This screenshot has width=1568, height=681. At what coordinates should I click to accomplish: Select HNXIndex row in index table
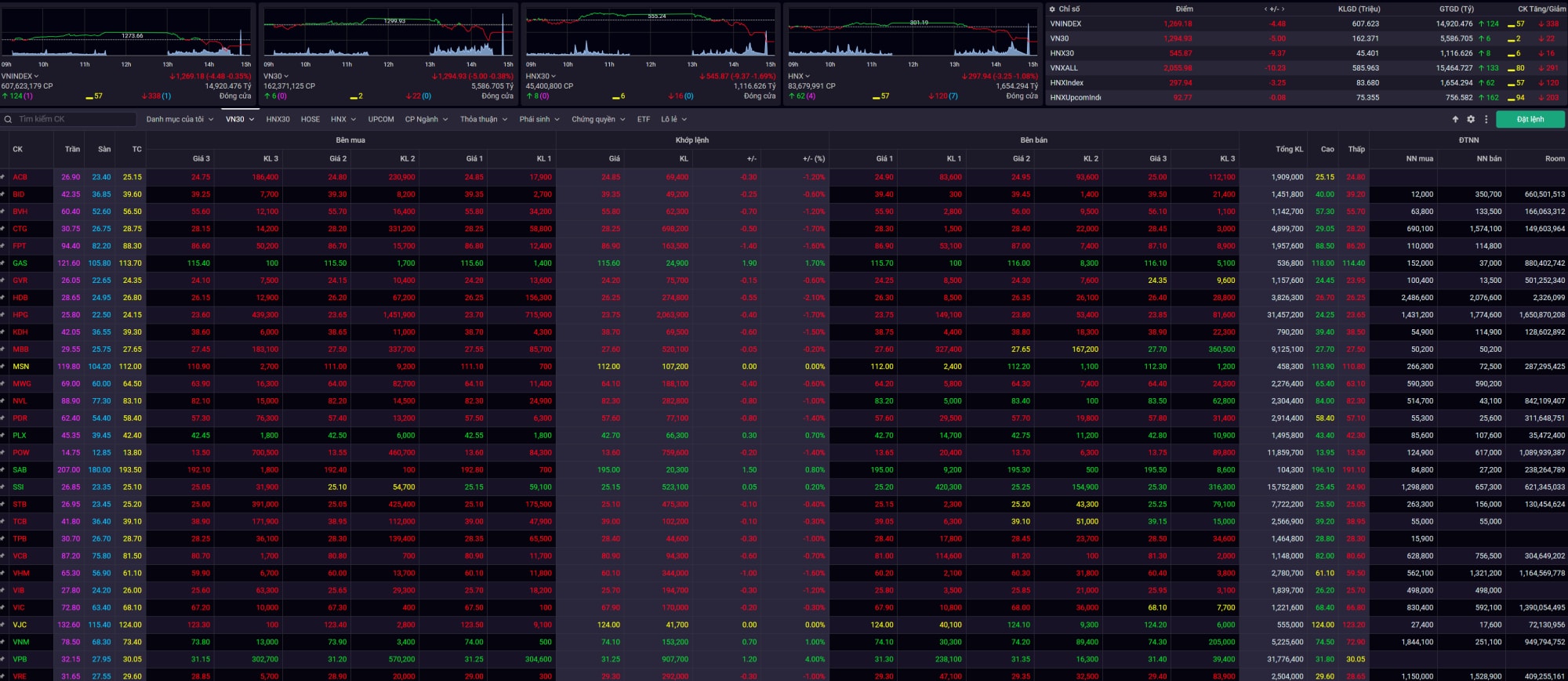(x=1306, y=83)
